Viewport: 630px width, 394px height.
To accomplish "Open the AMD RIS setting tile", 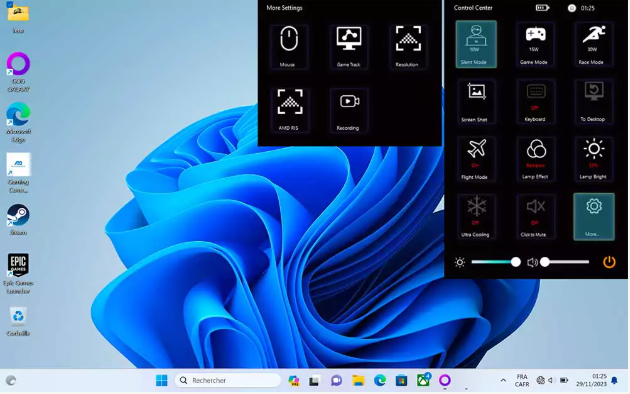I will (289, 110).
